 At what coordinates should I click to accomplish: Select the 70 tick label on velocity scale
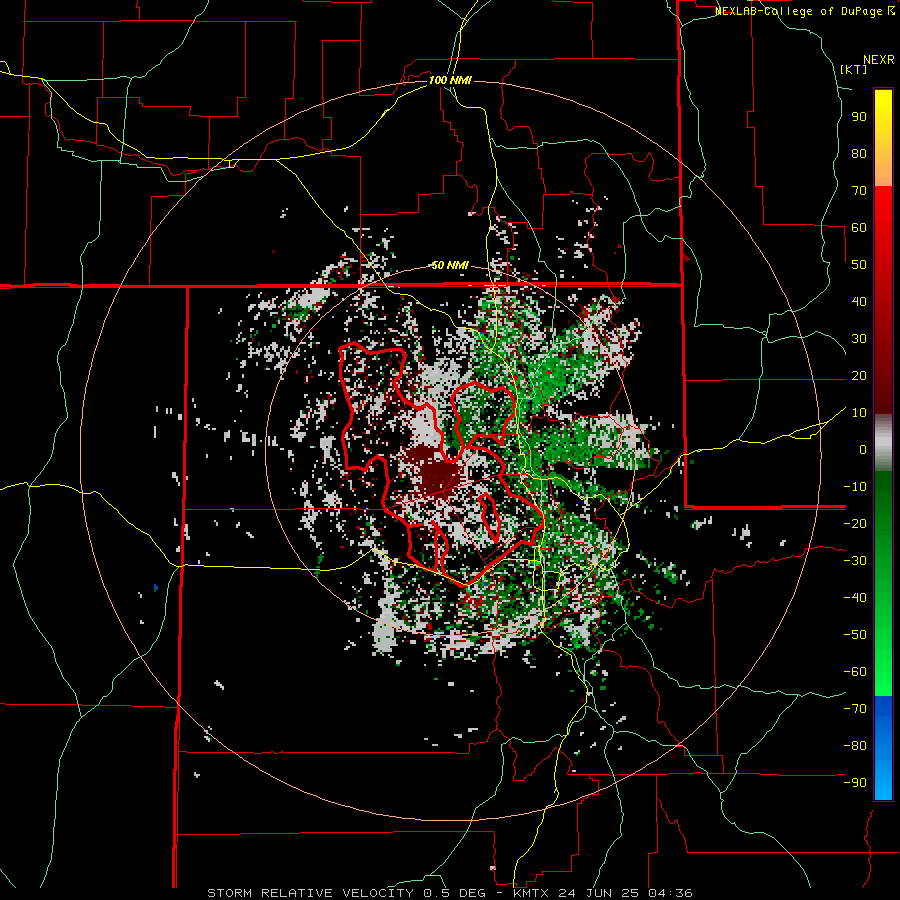coord(859,191)
